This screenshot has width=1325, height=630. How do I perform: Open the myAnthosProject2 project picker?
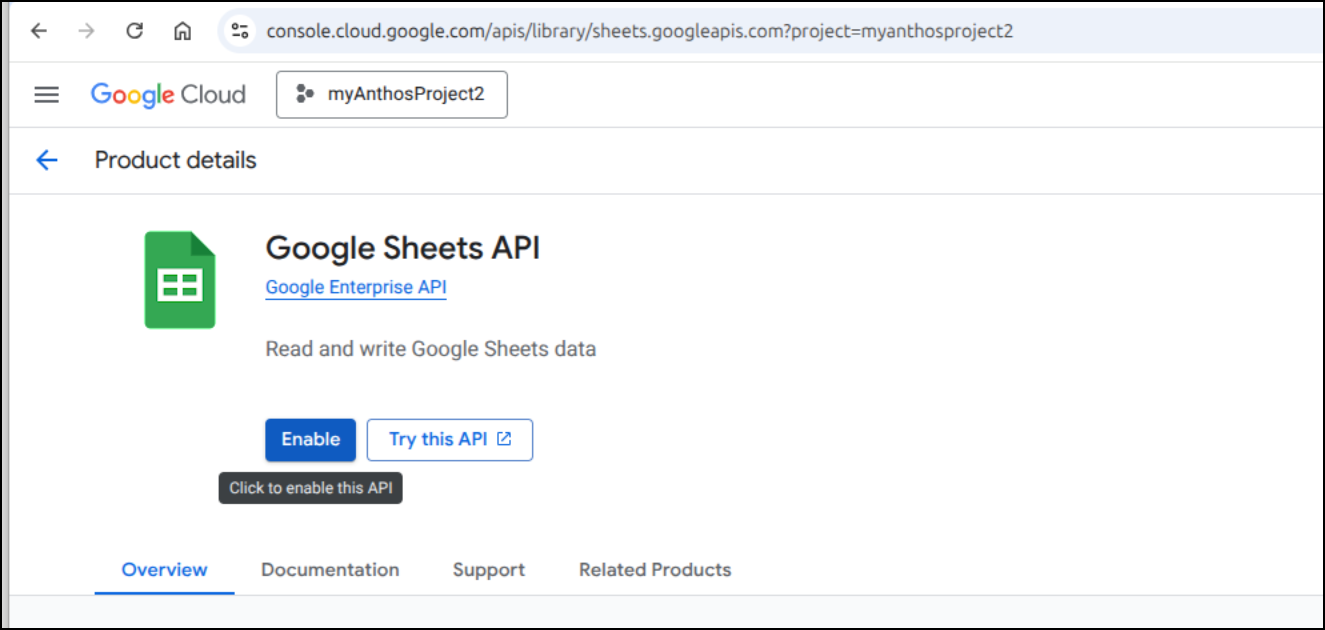[392, 95]
